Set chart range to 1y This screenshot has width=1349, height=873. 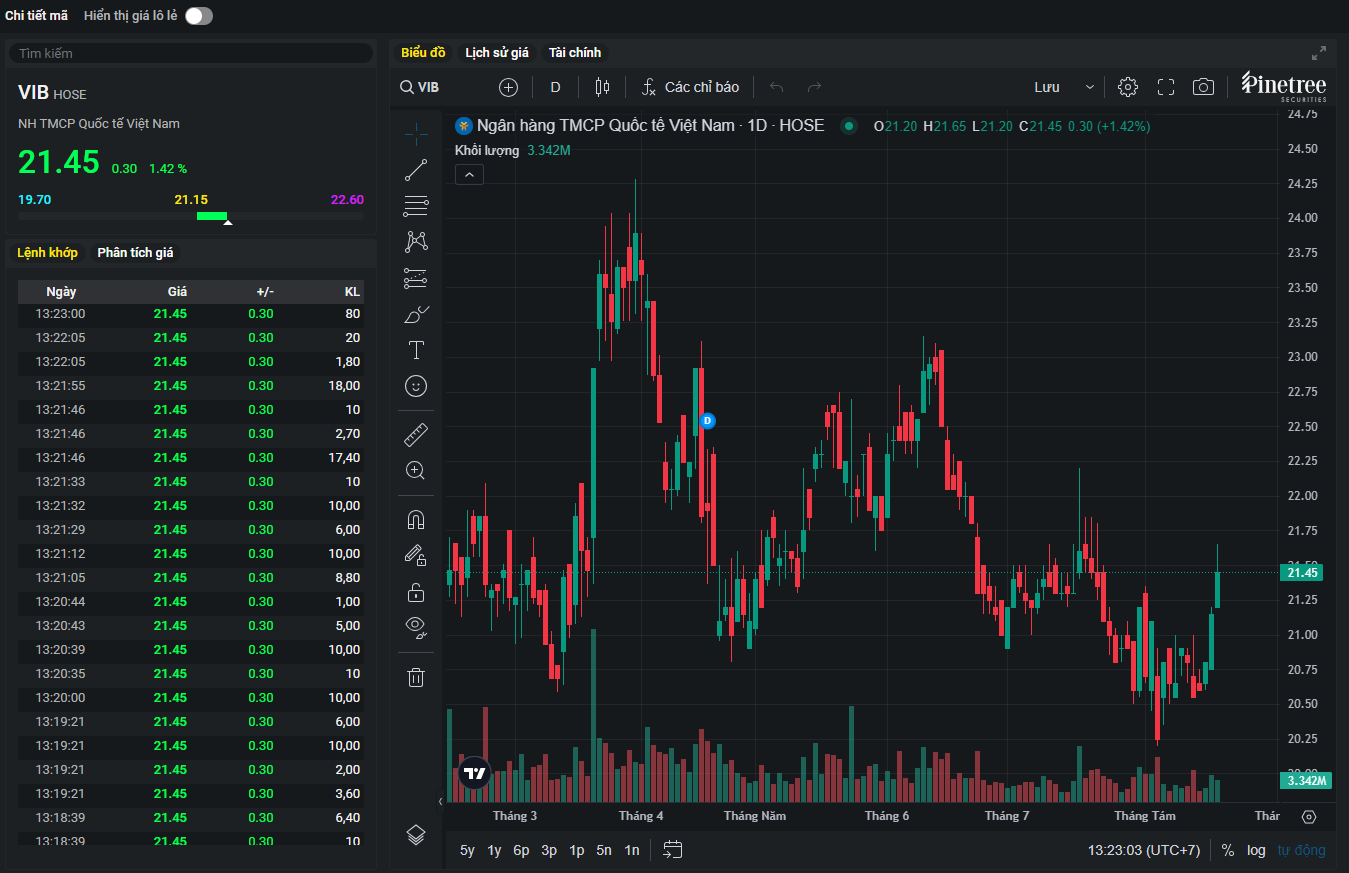coord(494,850)
